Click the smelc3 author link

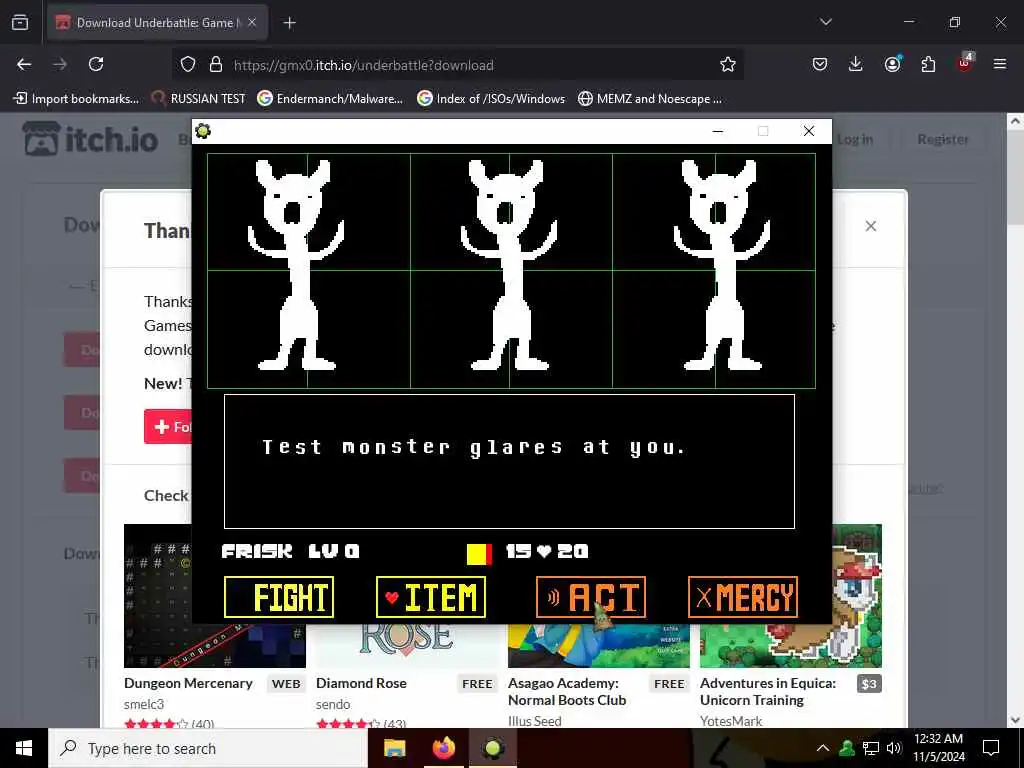click(144, 705)
